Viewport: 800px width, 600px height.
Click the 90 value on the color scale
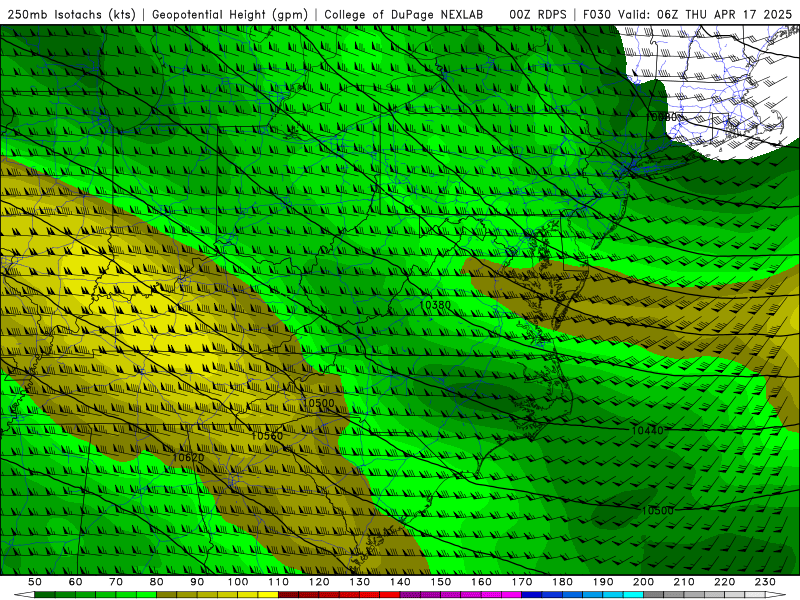pos(197,582)
